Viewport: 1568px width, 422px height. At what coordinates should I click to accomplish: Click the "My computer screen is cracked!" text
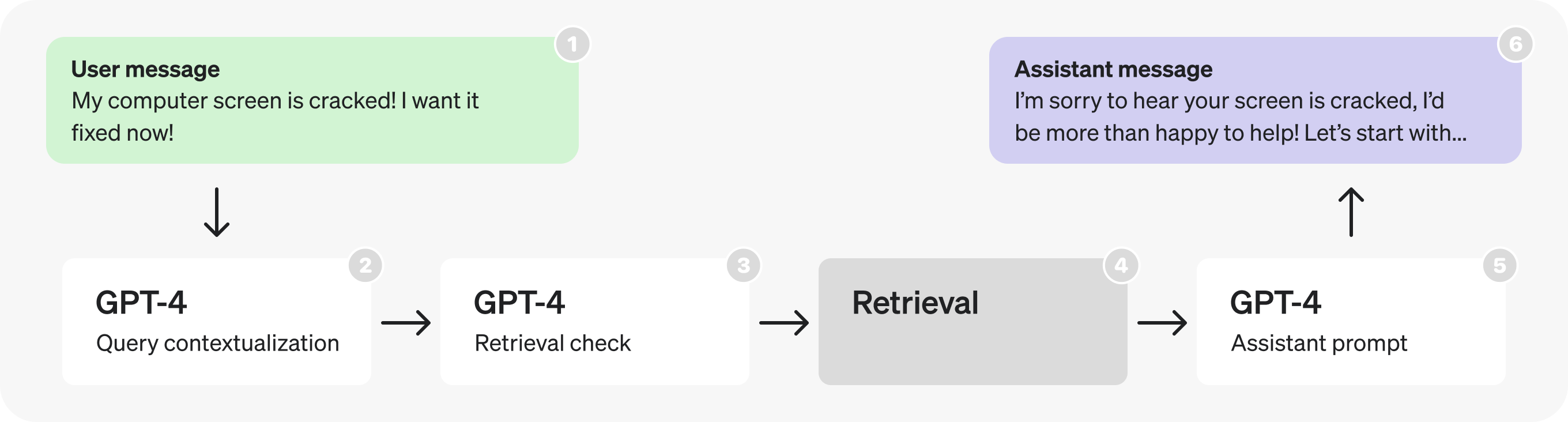(x=233, y=101)
